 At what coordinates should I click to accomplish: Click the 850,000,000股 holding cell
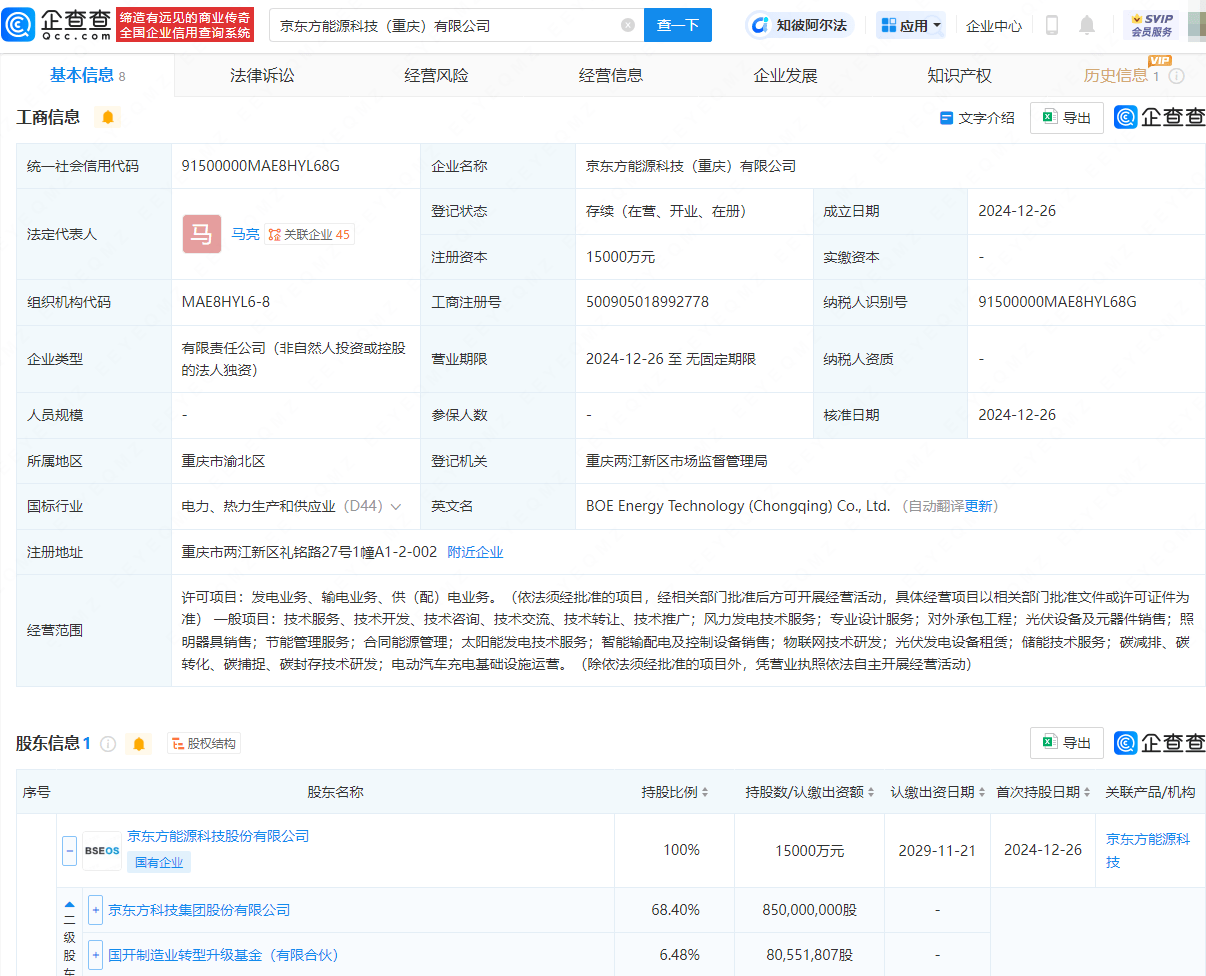(x=810, y=910)
